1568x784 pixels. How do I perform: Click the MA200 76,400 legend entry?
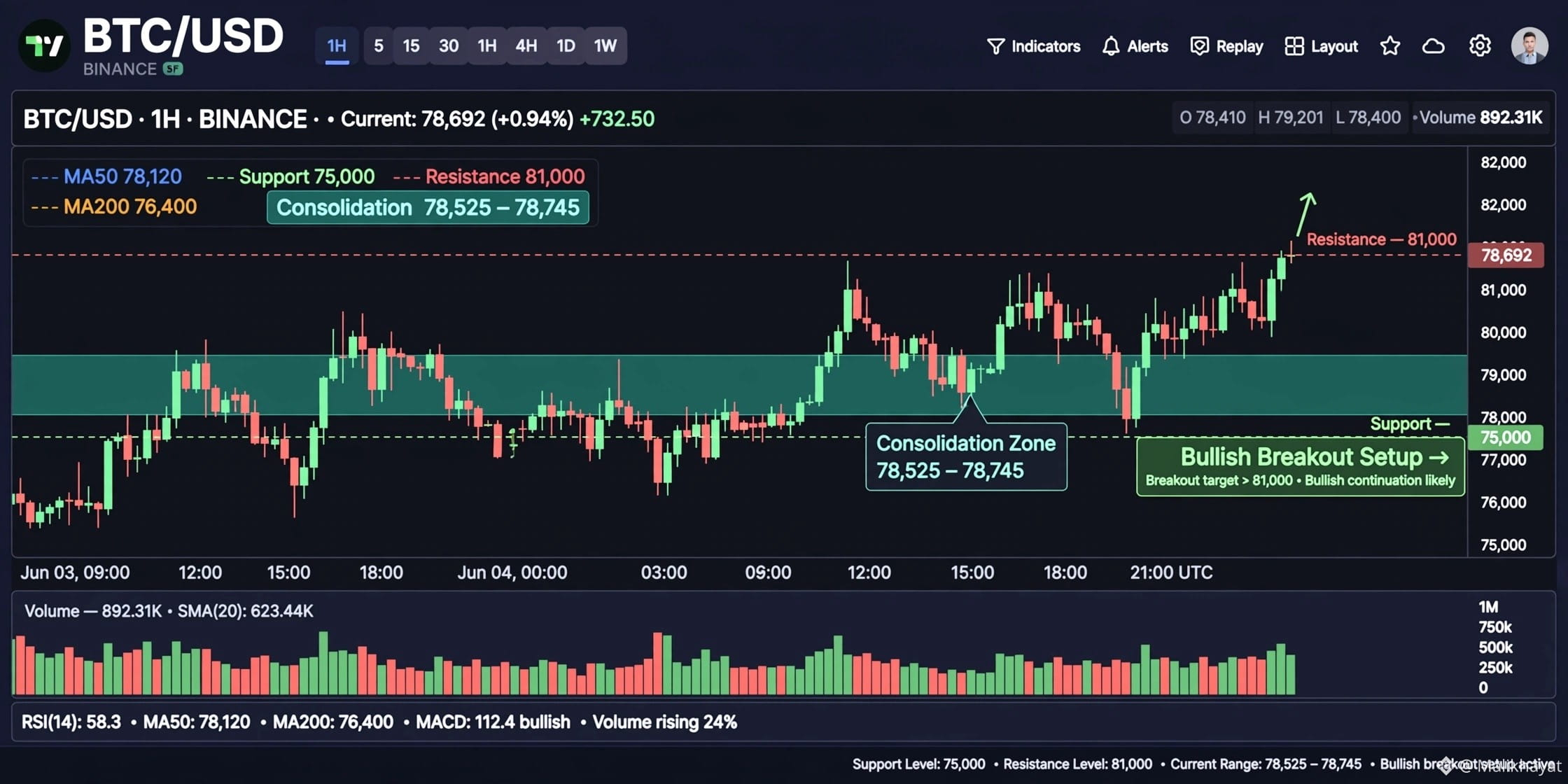click(114, 206)
